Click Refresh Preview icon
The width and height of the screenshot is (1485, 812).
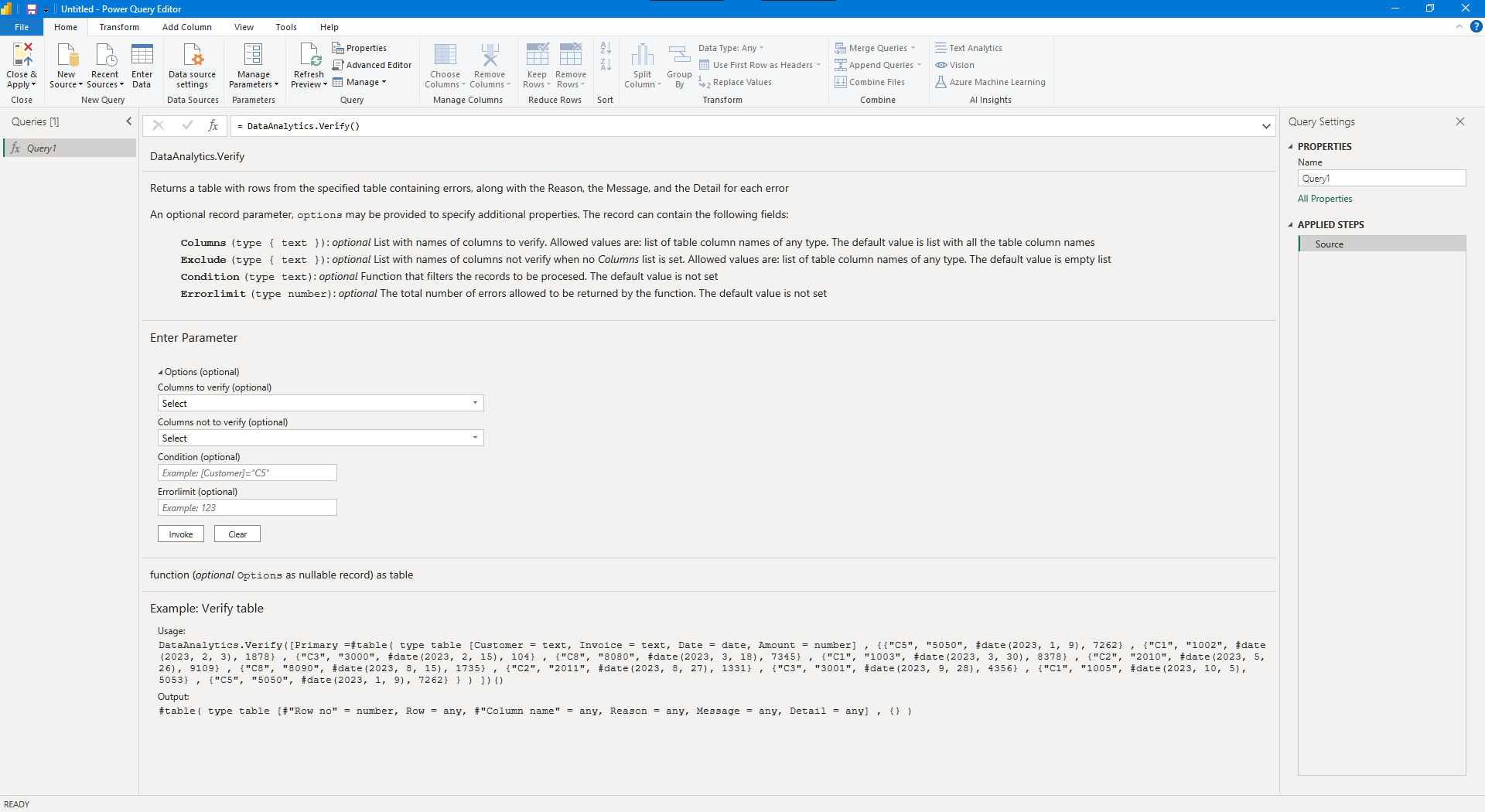(x=309, y=55)
